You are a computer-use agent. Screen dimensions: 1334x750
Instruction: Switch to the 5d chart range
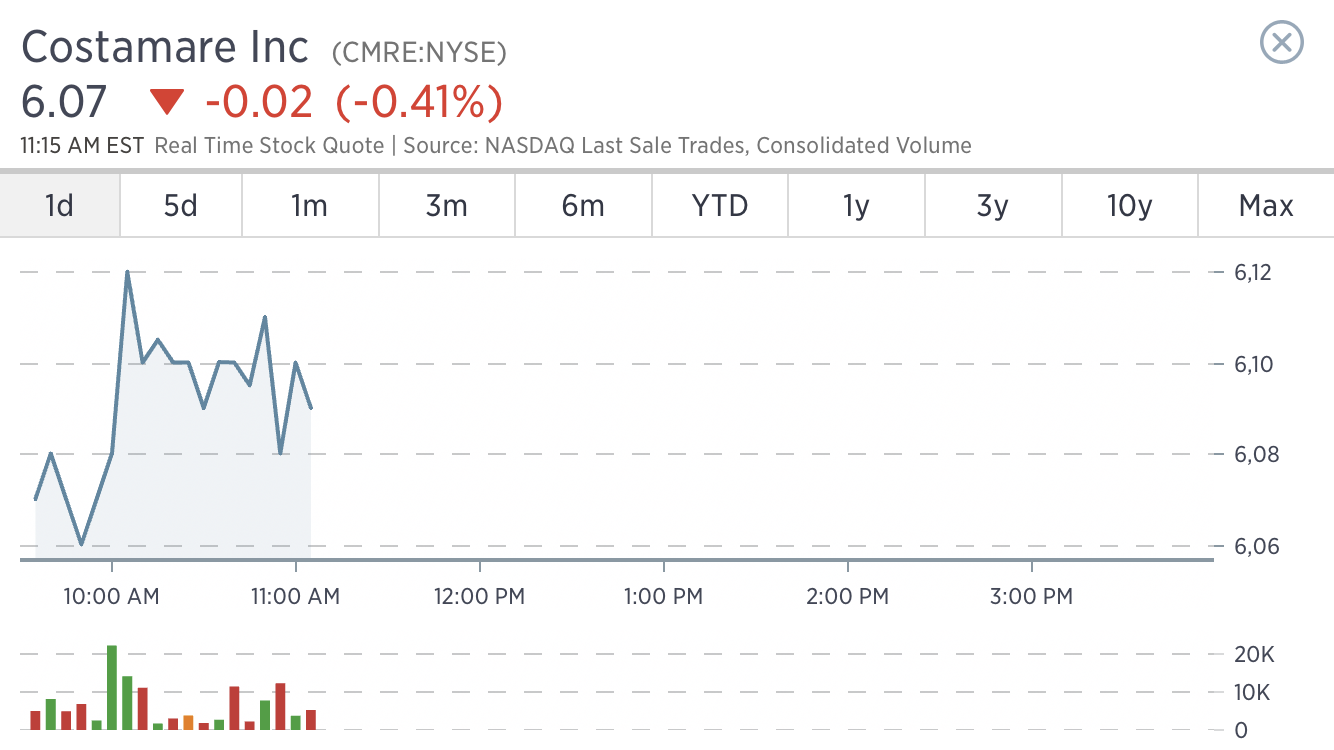[181, 206]
